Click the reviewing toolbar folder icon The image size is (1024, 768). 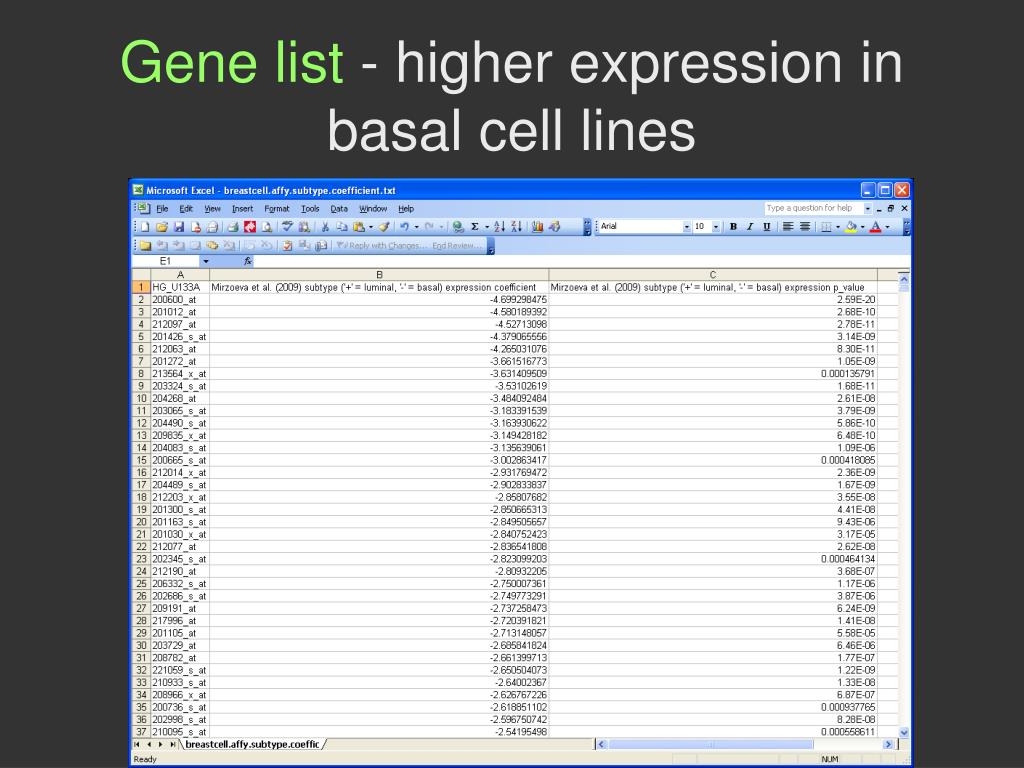(145, 246)
